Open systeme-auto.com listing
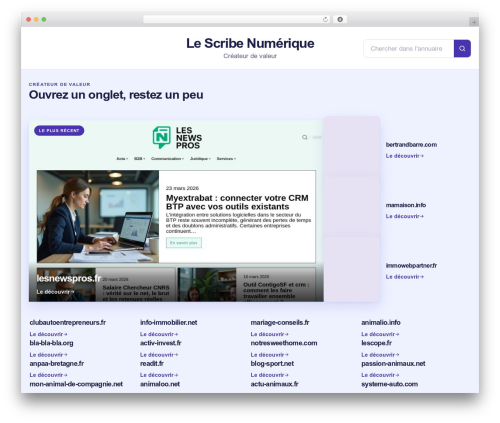 [x=390, y=384]
